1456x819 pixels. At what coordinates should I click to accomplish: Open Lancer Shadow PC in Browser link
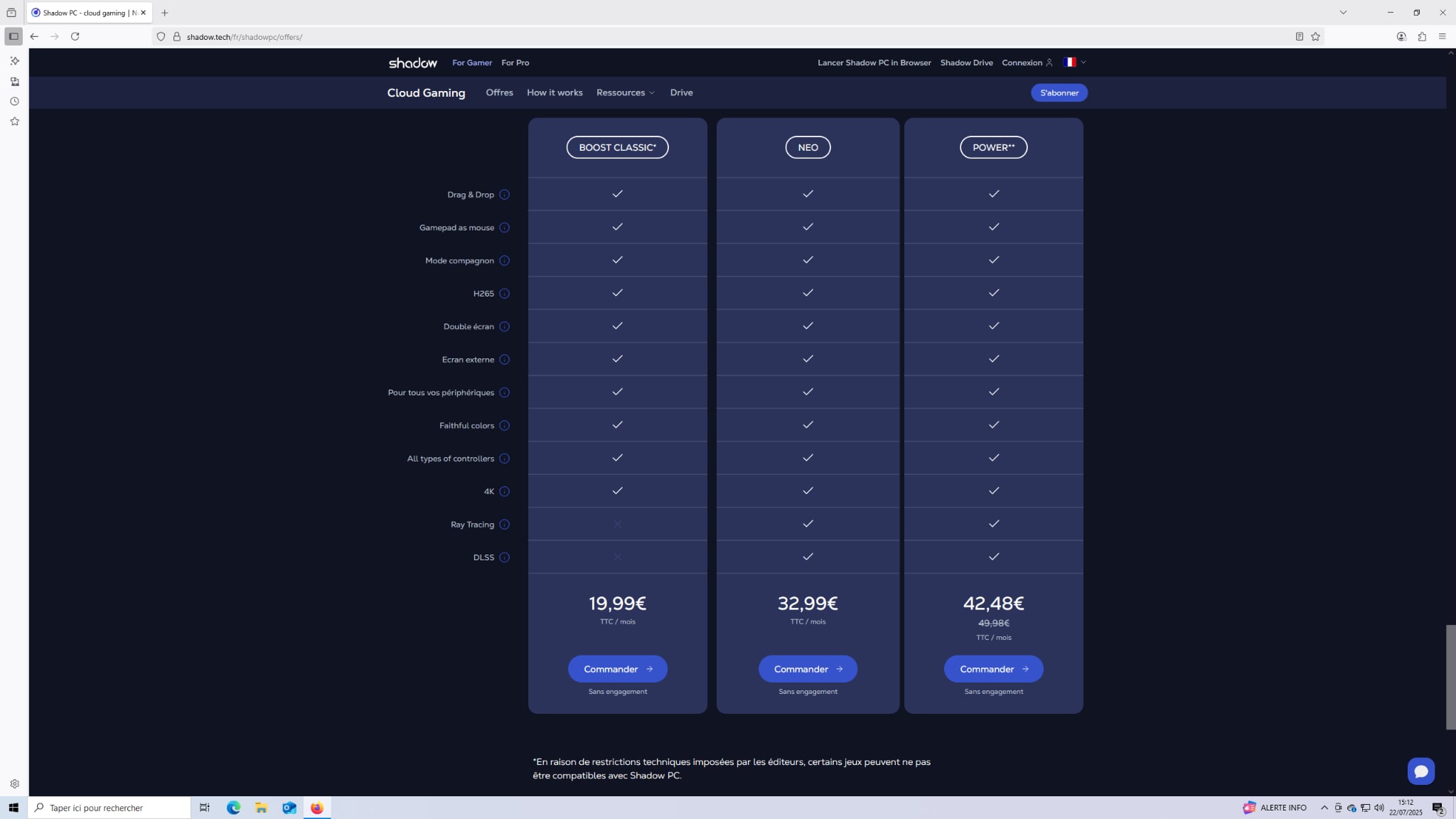pyautogui.click(x=874, y=63)
